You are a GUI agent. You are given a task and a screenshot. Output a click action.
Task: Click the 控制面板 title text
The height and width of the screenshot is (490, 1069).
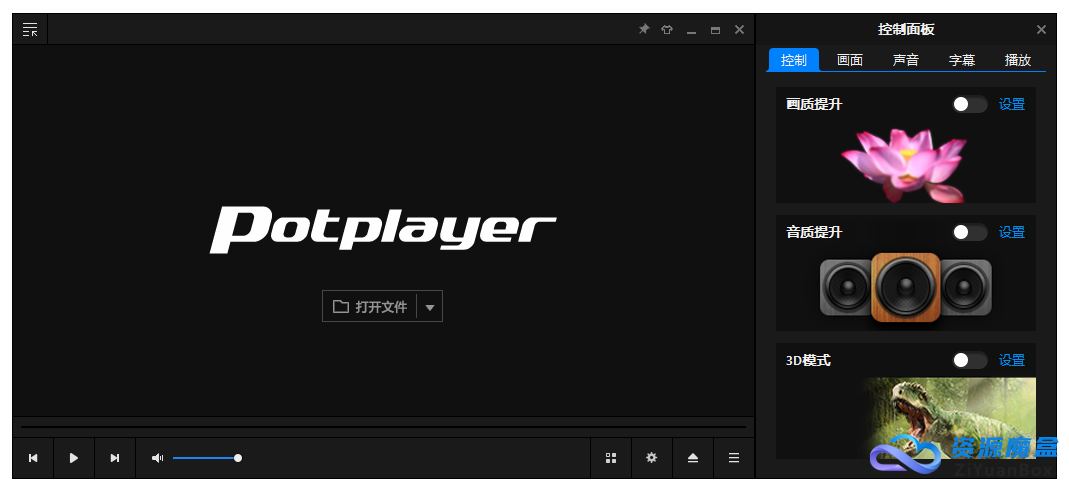[906, 29]
